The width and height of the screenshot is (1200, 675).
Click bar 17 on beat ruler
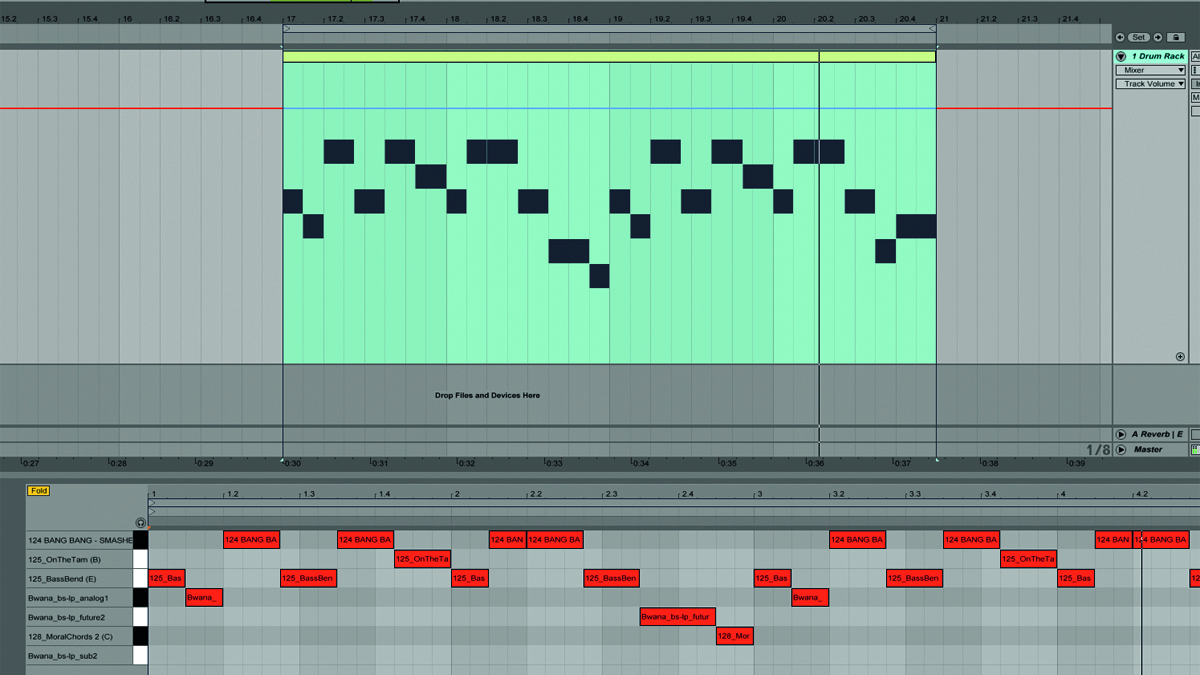click(x=290, y=19)
